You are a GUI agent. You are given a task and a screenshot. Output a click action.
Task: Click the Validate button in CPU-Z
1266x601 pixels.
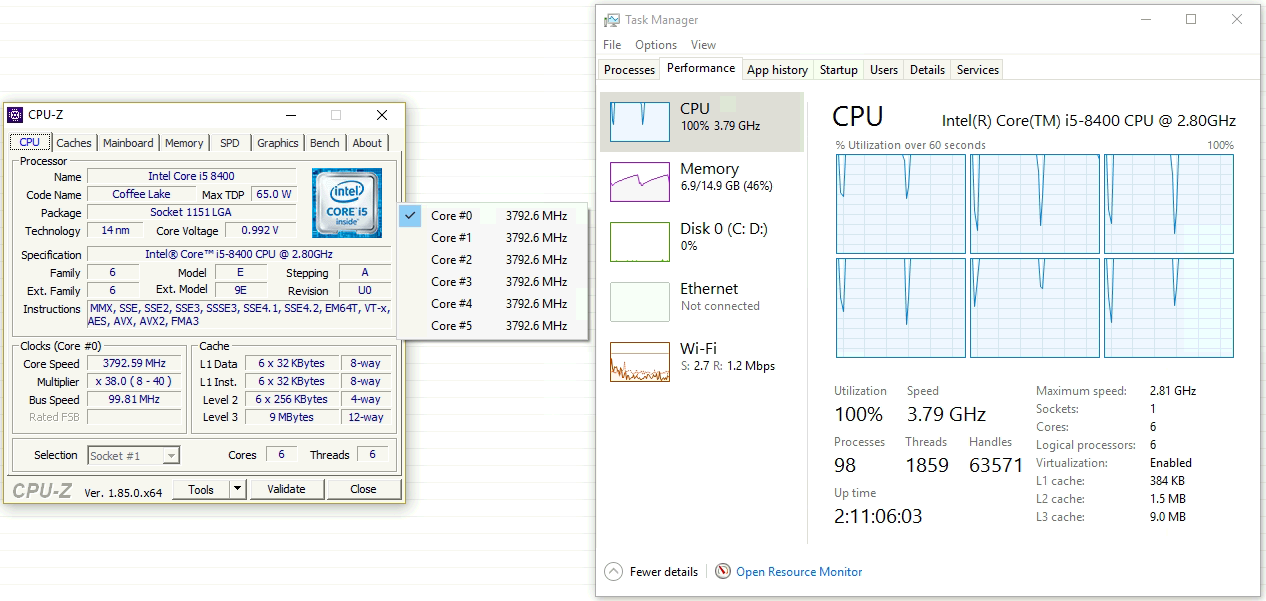(286, 489)
